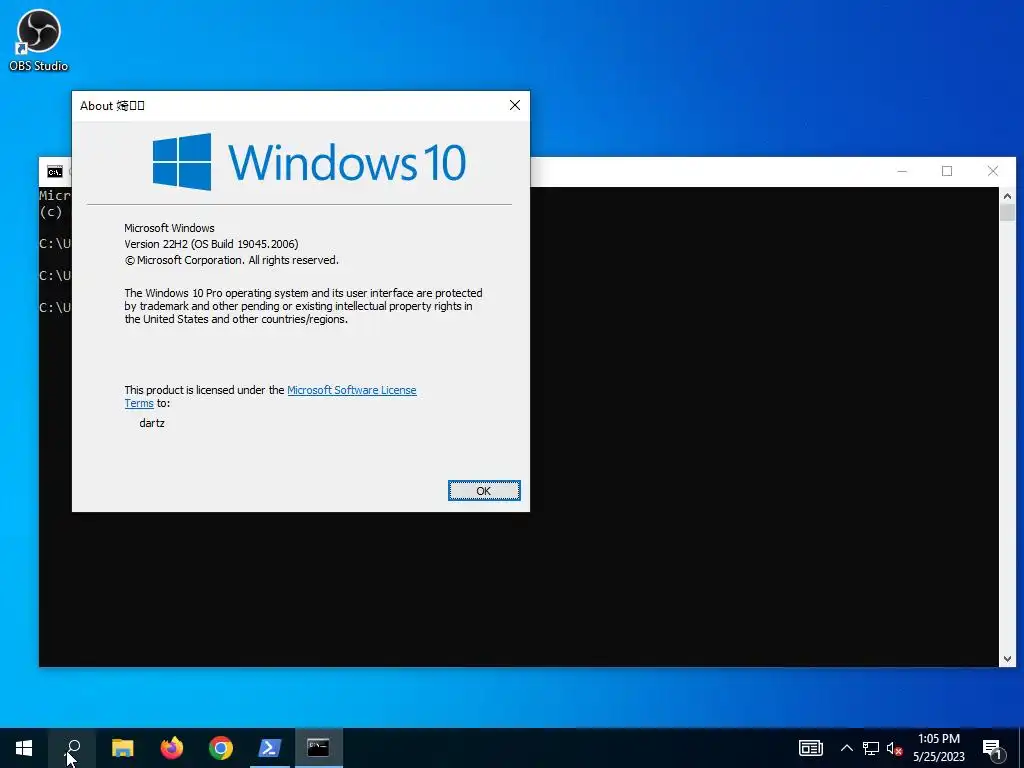Open taskbar search magnifier
The image size is (1024, 768).
[73, 748]
